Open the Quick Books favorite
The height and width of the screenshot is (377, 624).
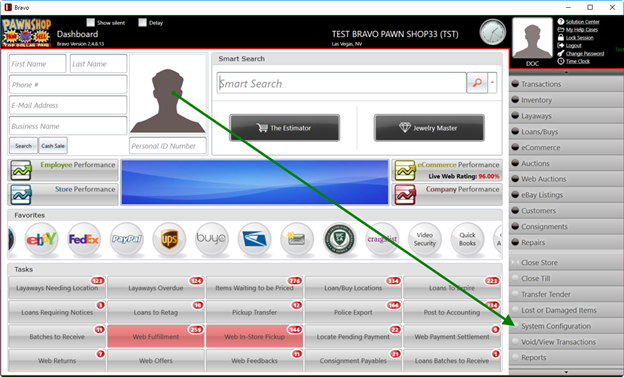point(467,239)
